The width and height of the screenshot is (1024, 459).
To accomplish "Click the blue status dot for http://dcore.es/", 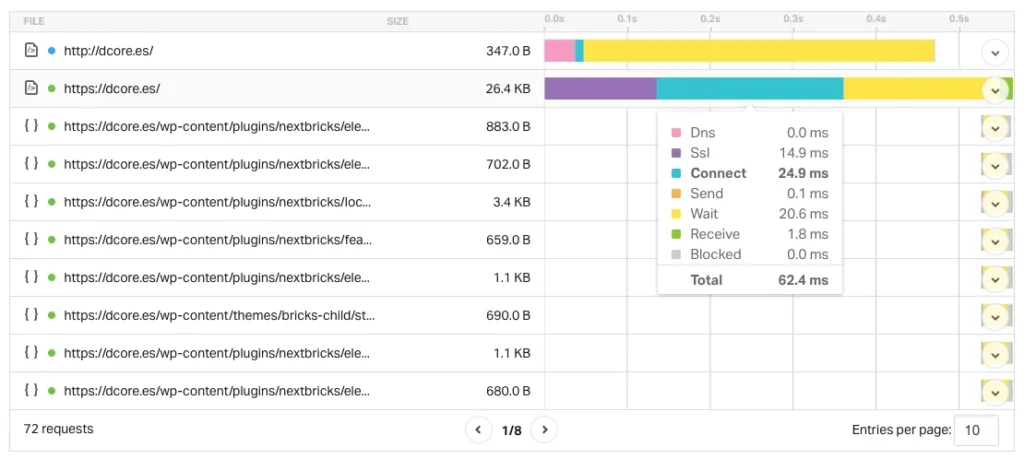I will (51, 50).
